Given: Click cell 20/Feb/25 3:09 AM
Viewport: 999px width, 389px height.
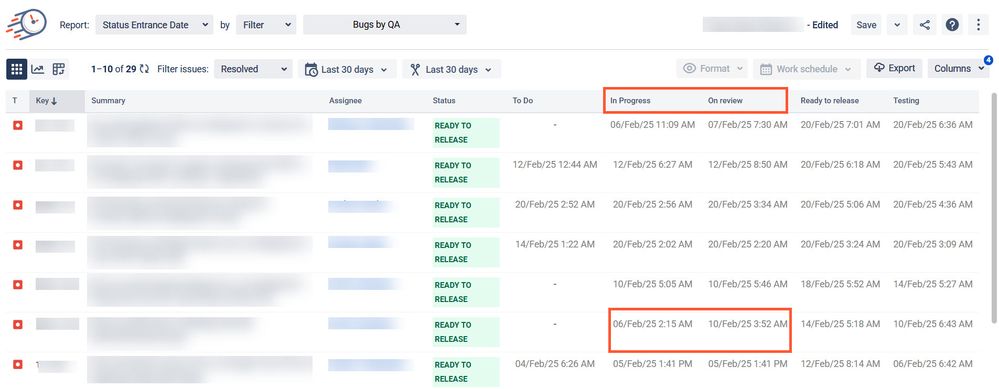Looking at the screenshot, I should click(933, 244).
